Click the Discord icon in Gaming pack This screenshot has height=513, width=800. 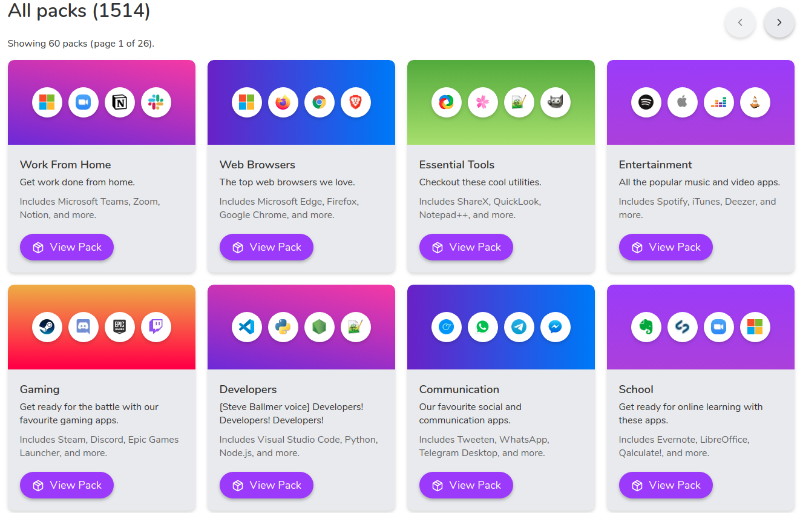click(83, 327)
